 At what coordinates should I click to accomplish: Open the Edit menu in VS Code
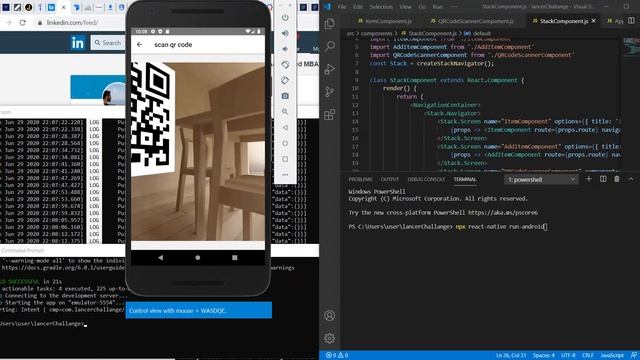(x=358, y=7)
